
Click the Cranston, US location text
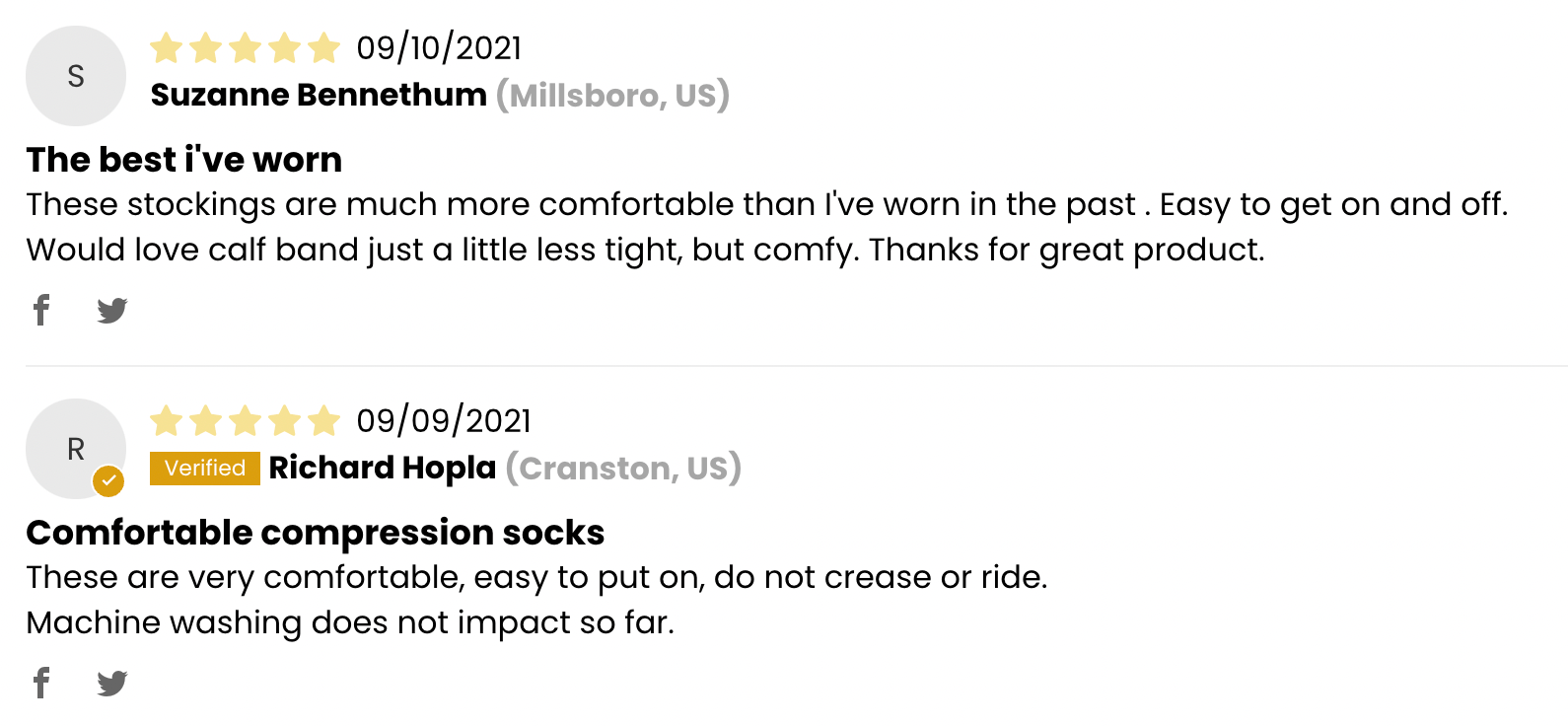623,468
